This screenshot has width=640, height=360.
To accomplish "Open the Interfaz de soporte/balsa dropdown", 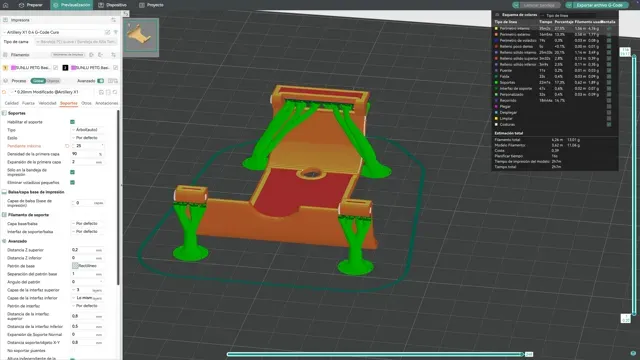I will (x=88, y=231).
